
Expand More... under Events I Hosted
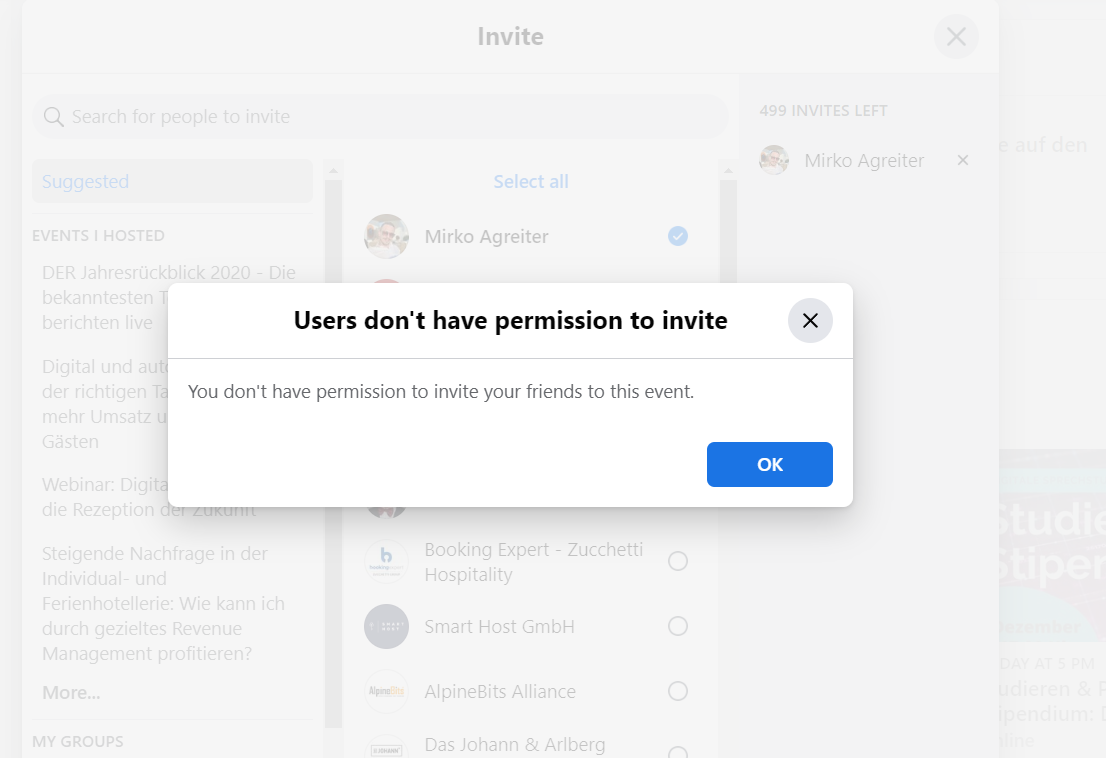(x=71, y=693)
